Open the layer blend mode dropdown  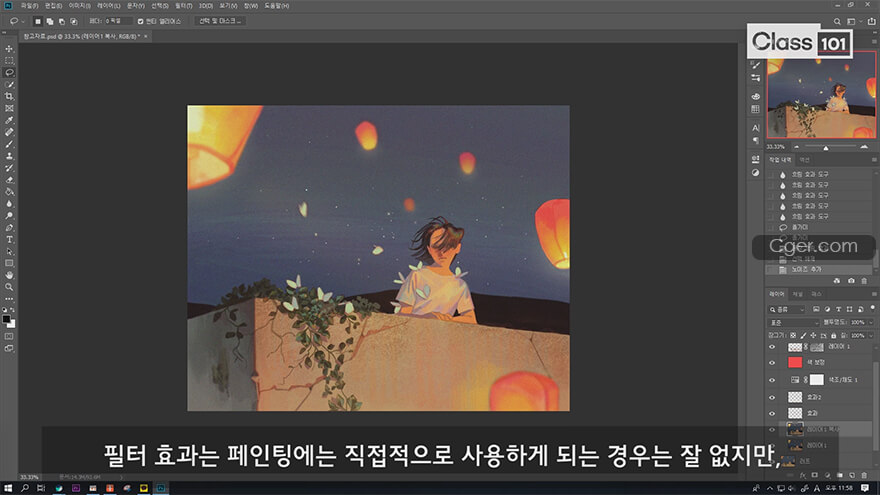[x=794, y=323]
